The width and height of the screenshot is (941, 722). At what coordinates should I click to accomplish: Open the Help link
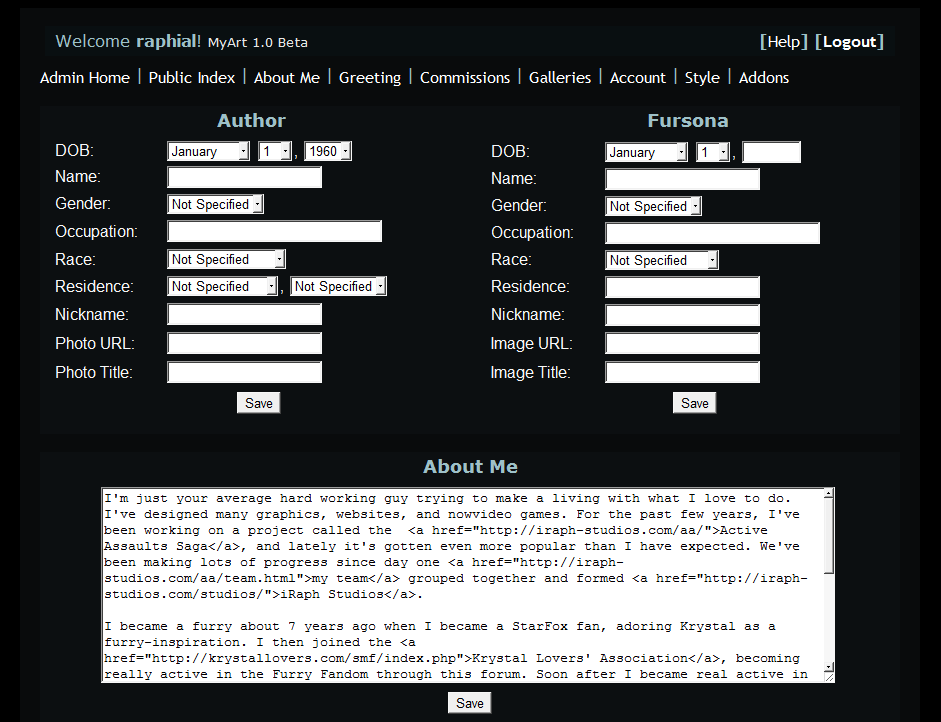pyautogui.click(x=784, y=41)
